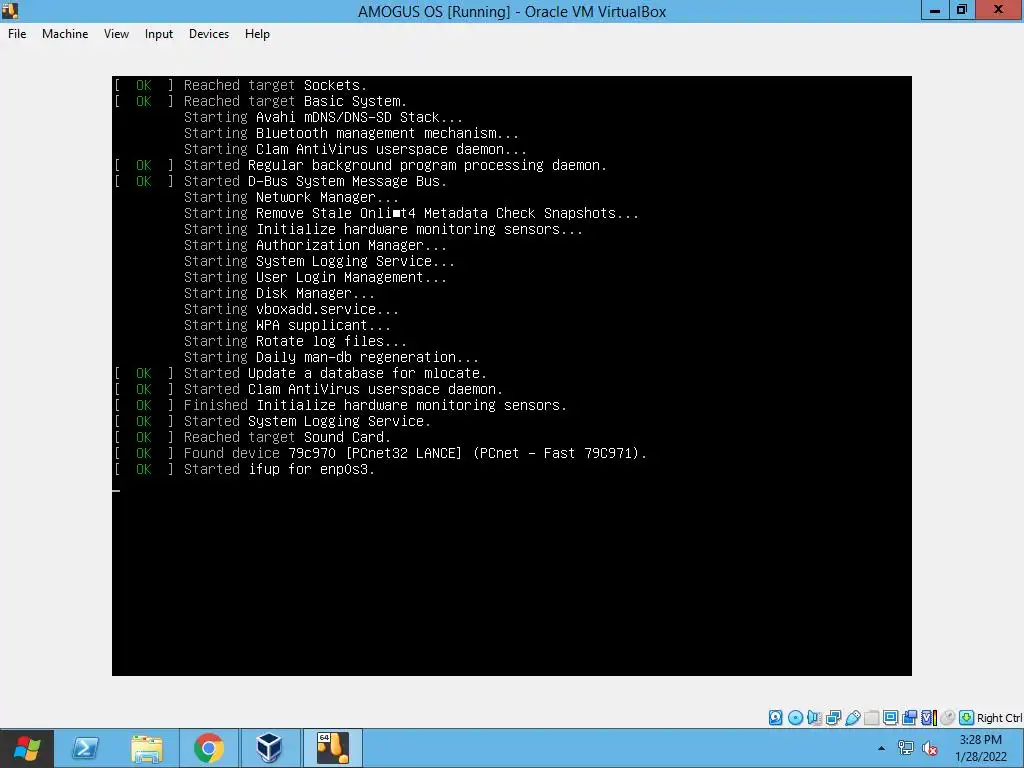The image size is (1024, 768).
Task: Restore down the VirtualBox window
Action: (961, 10)
